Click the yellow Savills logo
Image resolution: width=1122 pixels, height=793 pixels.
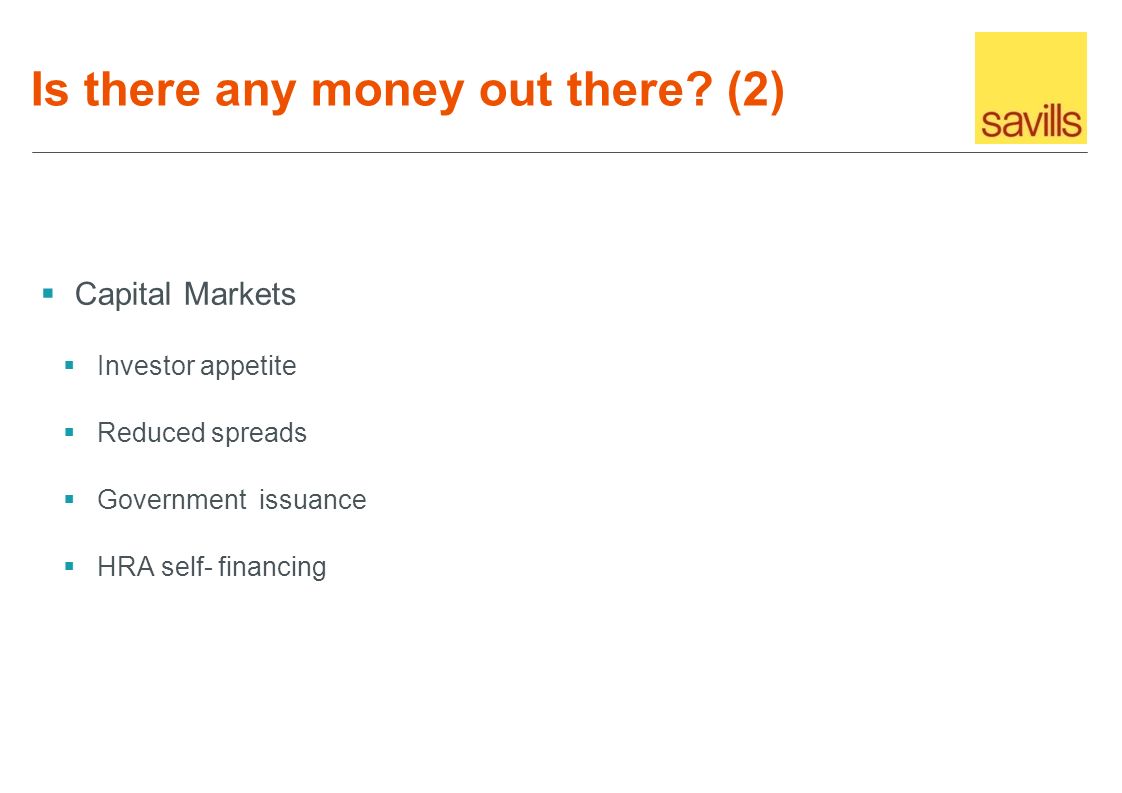1030,87
